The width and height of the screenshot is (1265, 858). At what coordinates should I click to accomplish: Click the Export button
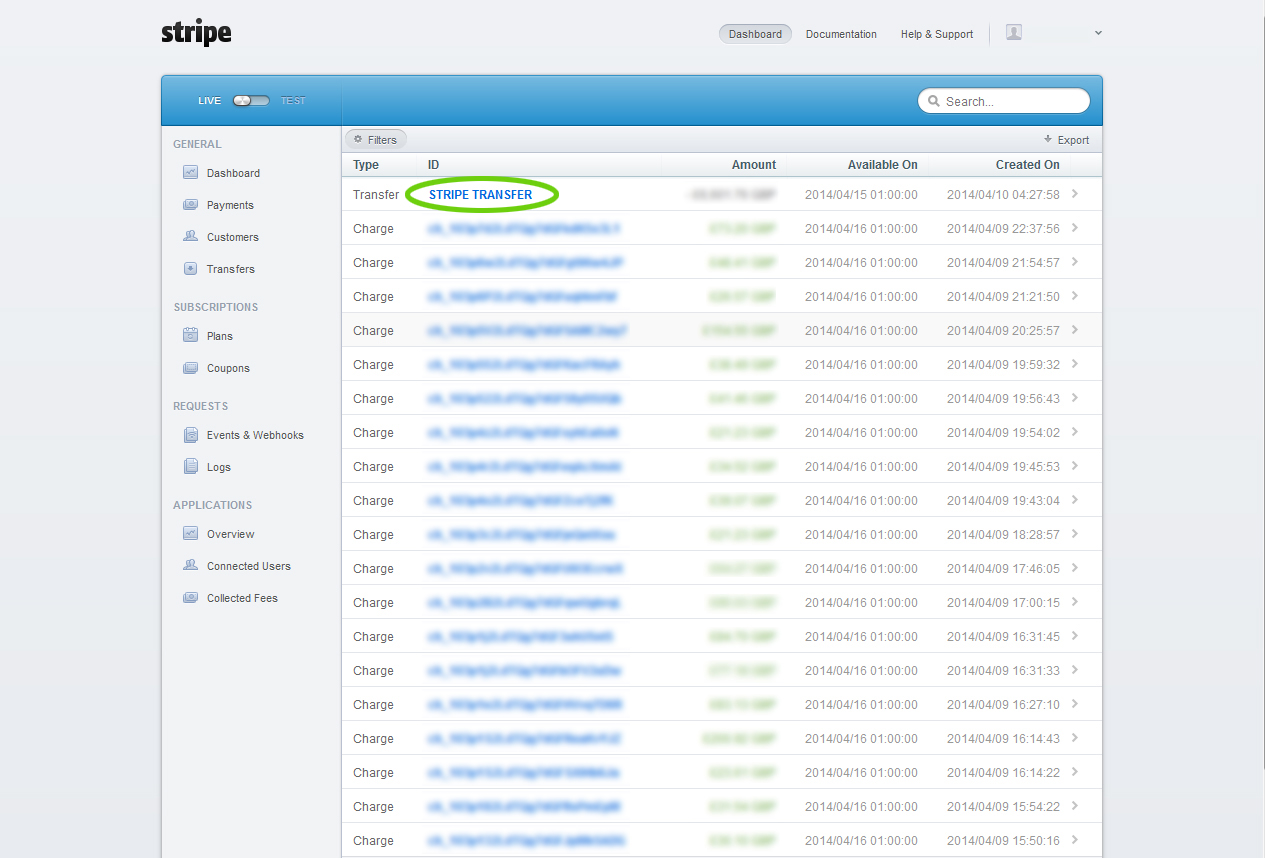pos(1066,140)
